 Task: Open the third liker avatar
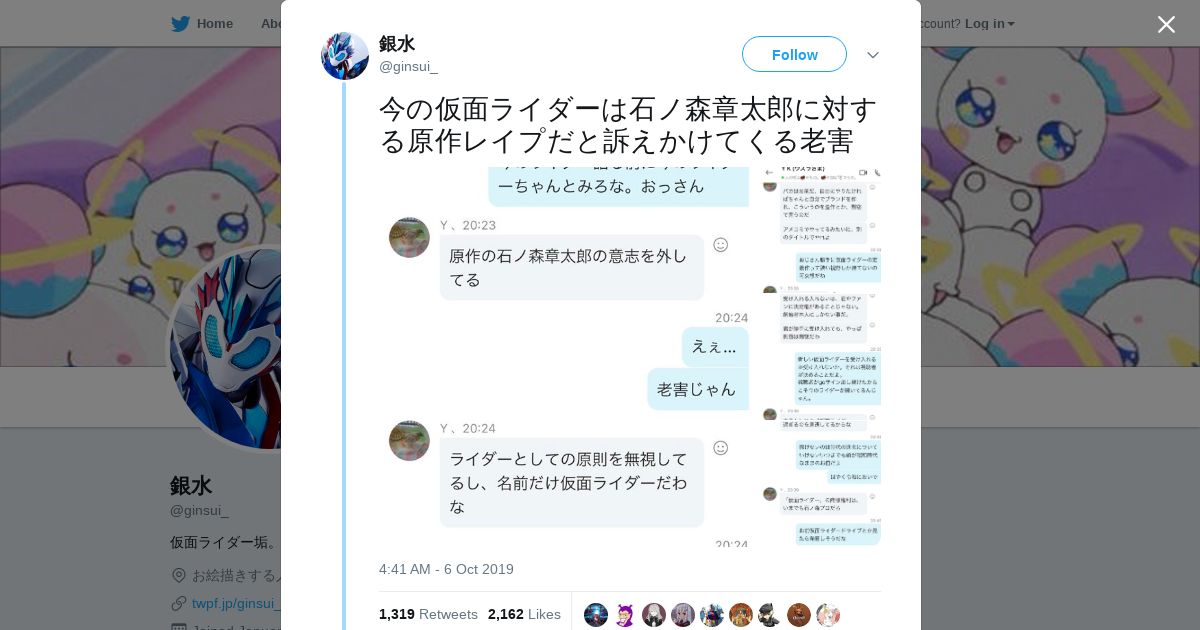click(654, 615)
